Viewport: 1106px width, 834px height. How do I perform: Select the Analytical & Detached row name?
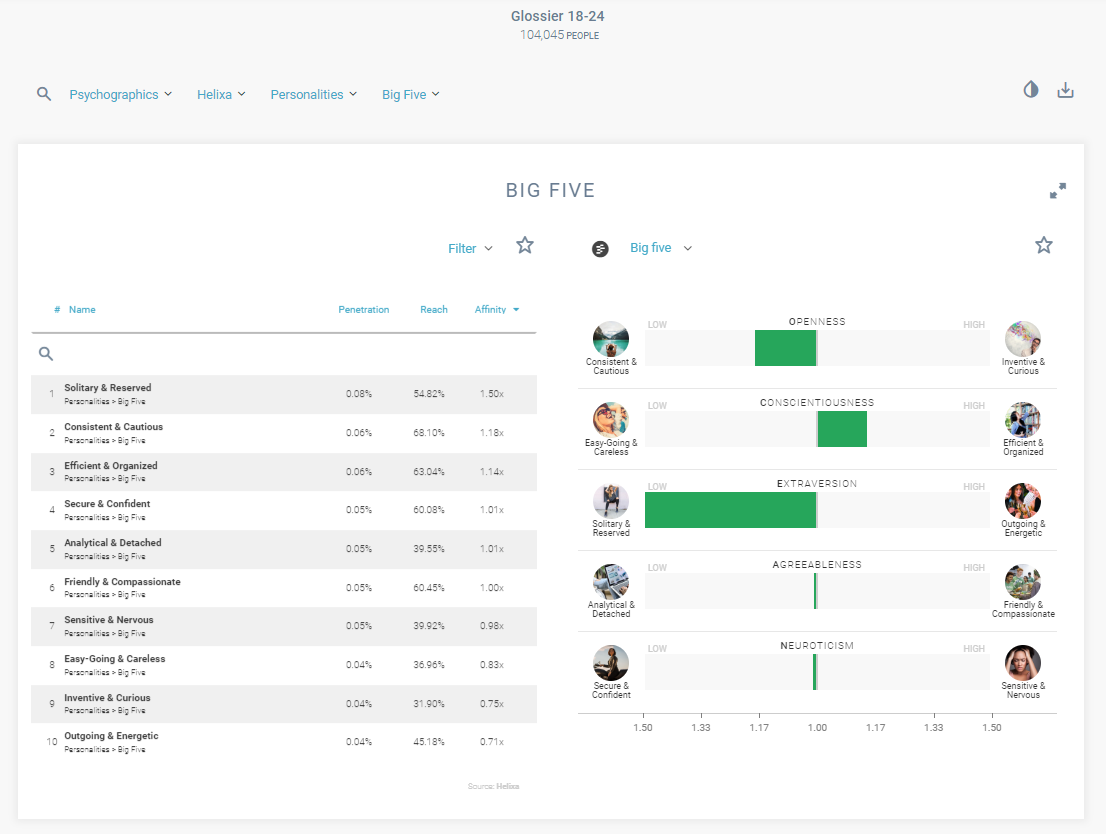[x=113, y=543]
